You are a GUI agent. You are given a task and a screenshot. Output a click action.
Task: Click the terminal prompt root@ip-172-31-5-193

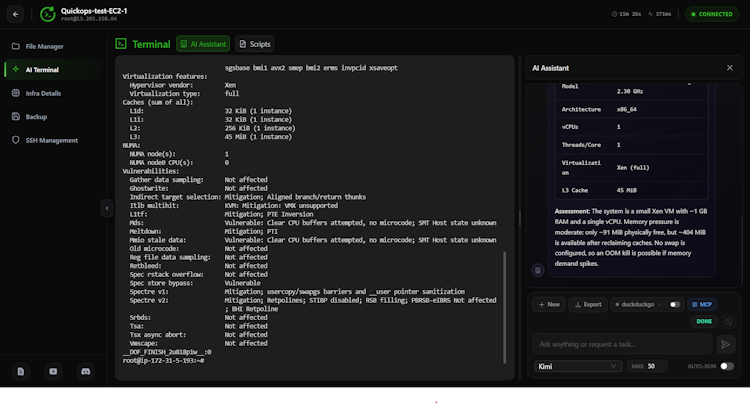(163, 360)
